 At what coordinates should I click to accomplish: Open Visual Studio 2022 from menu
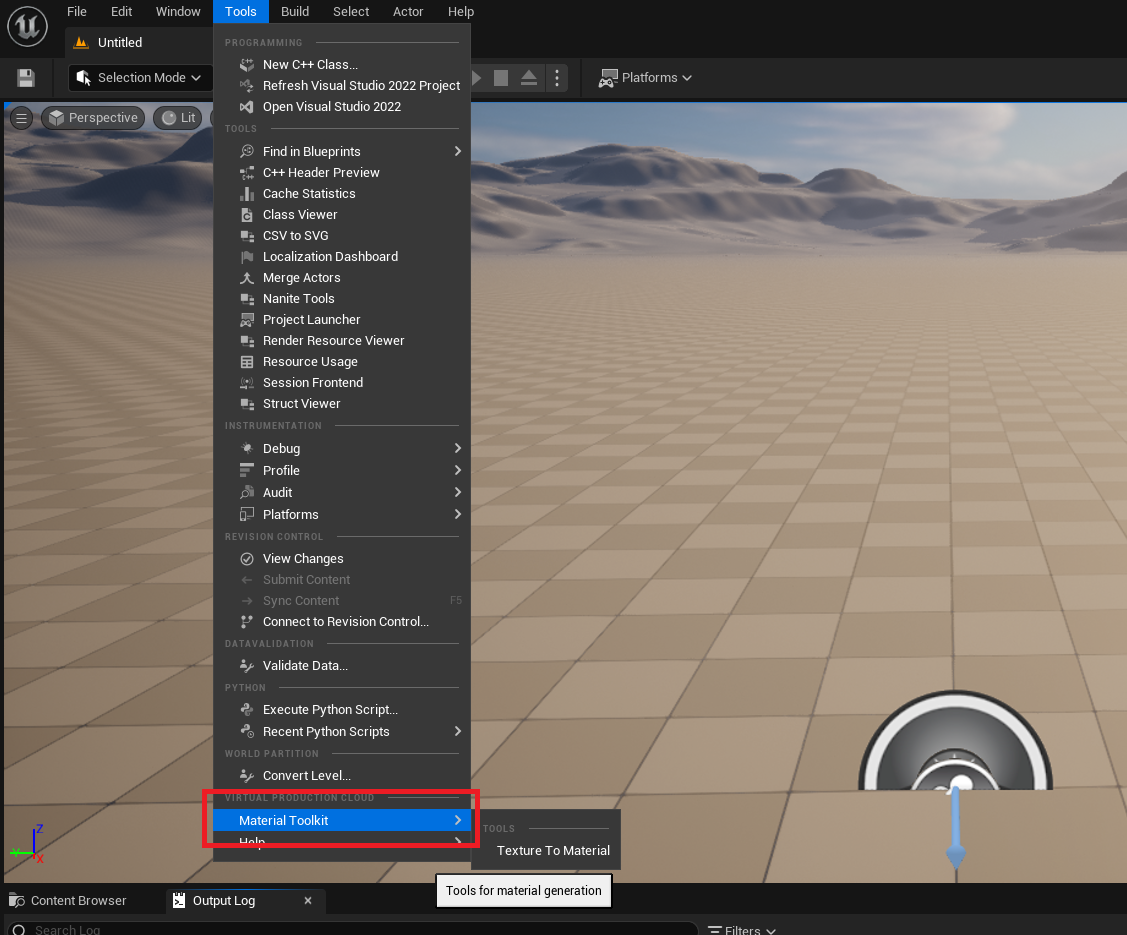331,106
